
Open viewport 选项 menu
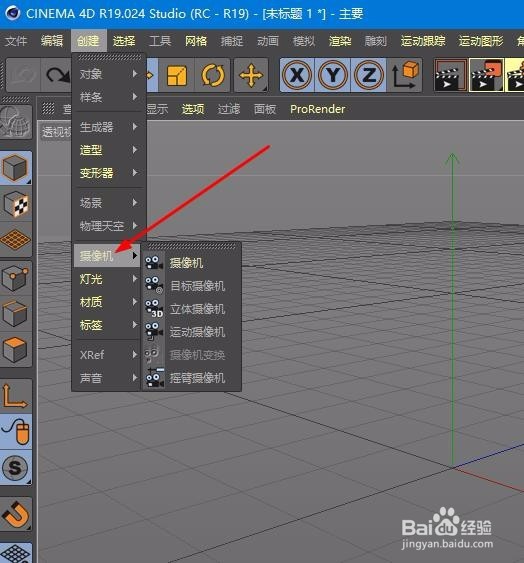(x=193, y=109)
